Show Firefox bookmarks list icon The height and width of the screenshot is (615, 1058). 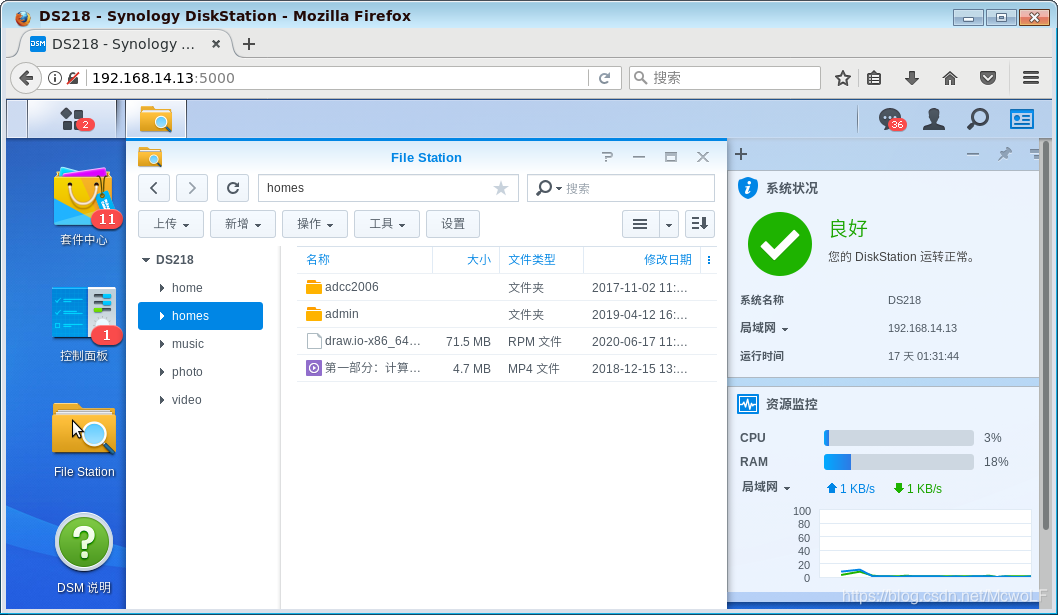pos(874,78)
